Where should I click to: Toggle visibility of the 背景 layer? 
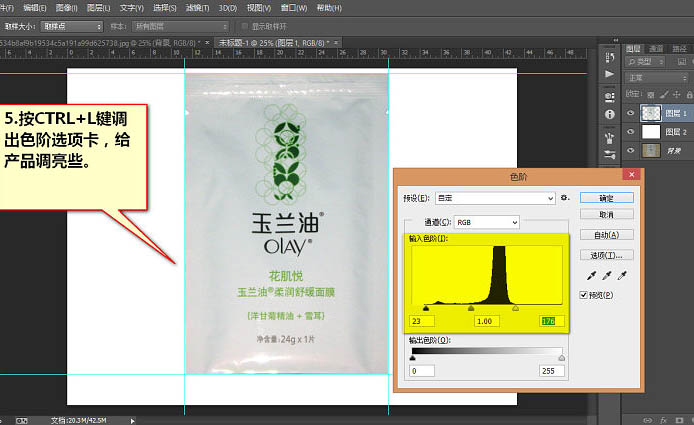[631, 151]
